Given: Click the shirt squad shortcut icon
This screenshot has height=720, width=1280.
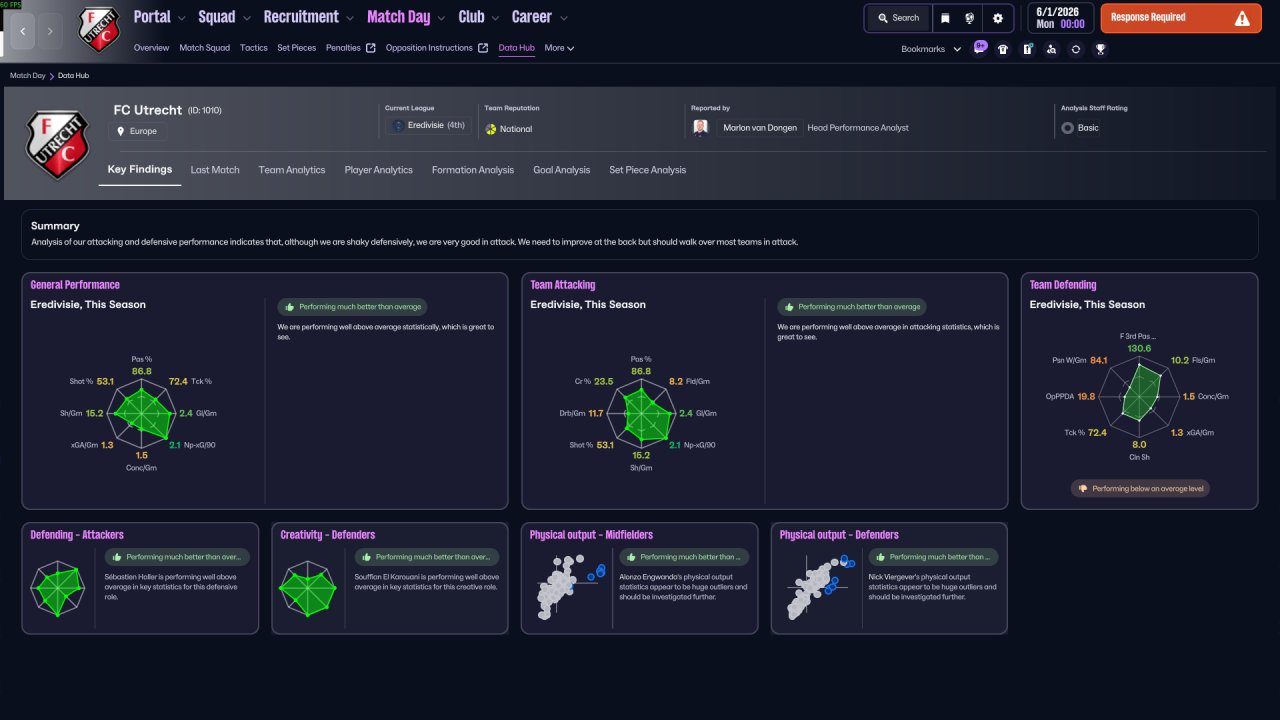Looking at the screenshot, I should (x=1003, y=49).
